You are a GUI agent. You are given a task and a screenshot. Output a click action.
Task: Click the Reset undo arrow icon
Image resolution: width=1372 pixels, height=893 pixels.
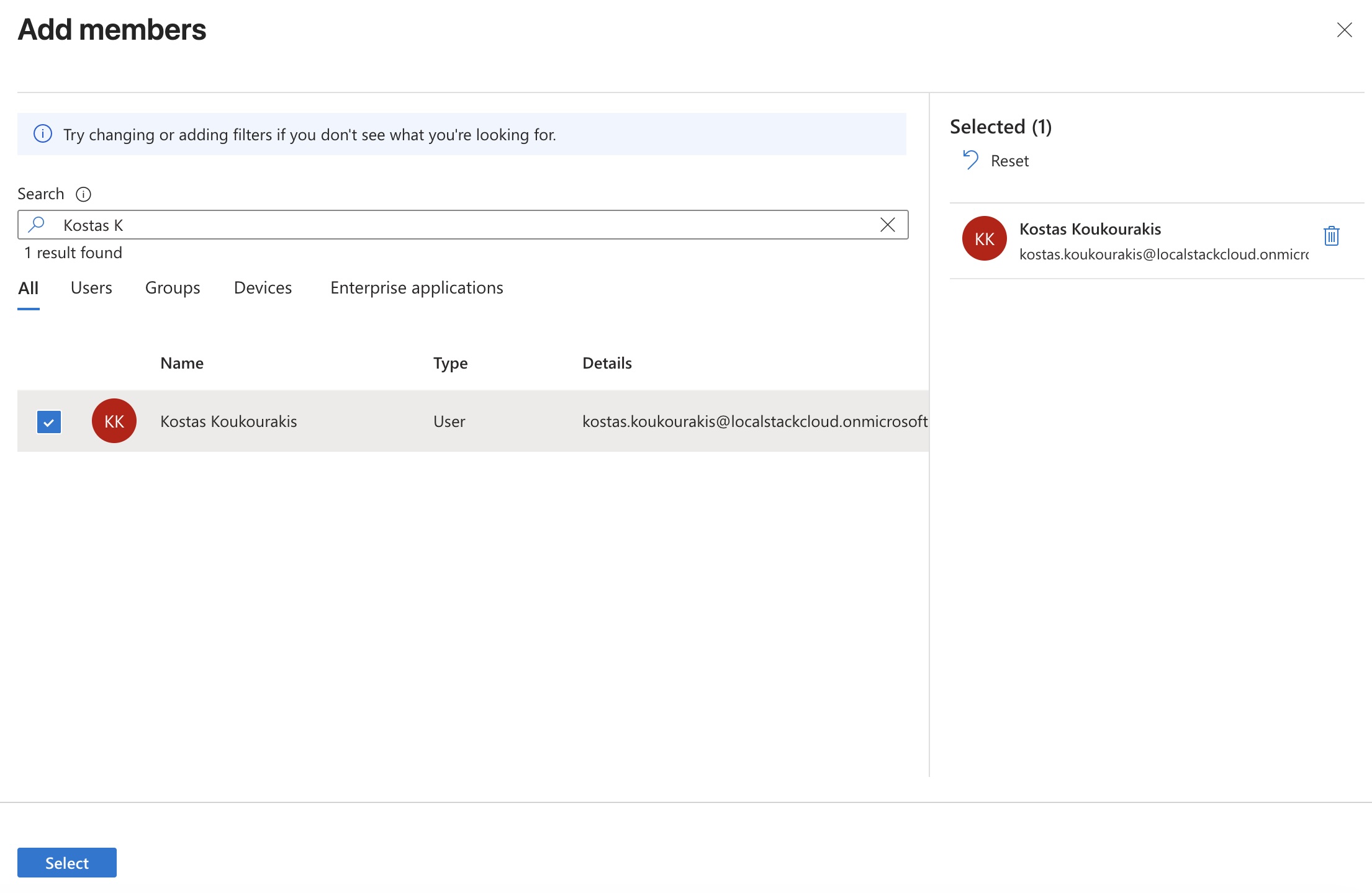[970, 160]
